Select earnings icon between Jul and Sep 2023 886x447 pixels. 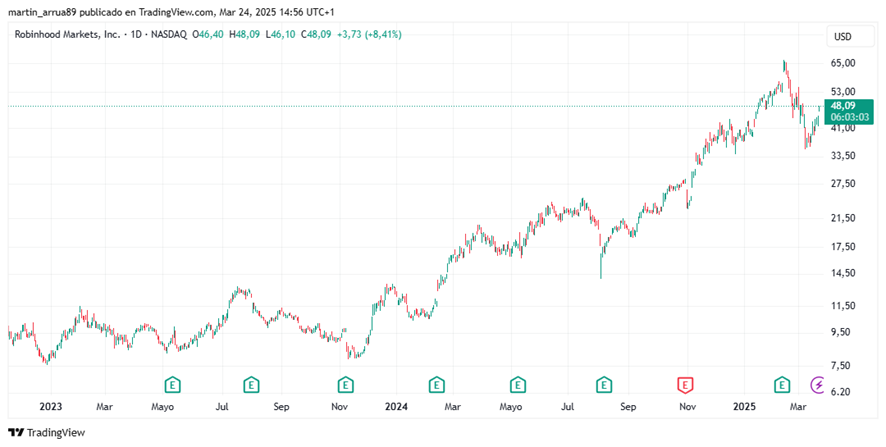point(251,384)
